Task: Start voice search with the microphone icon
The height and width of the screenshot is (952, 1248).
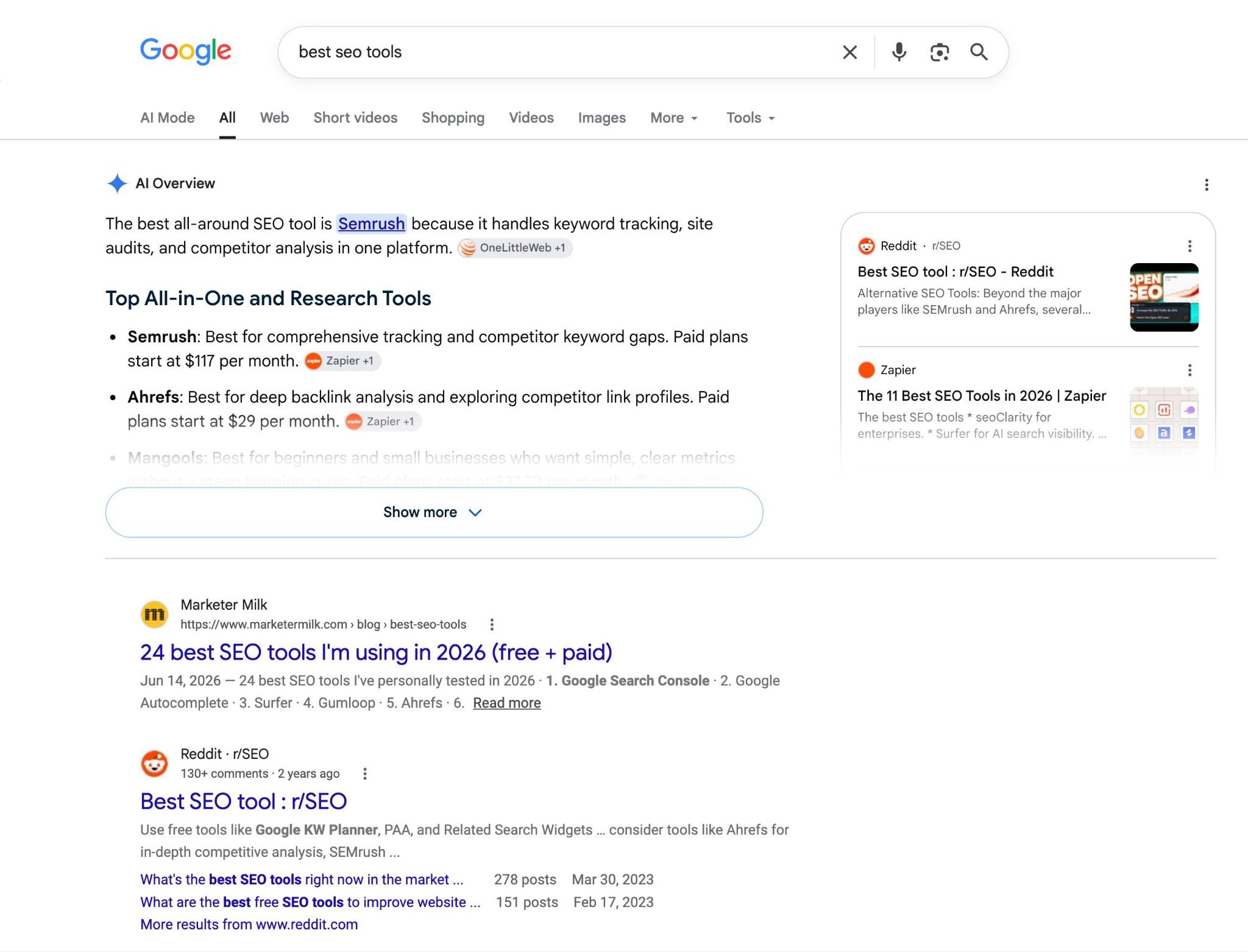Action: click(x=899, y=52)
